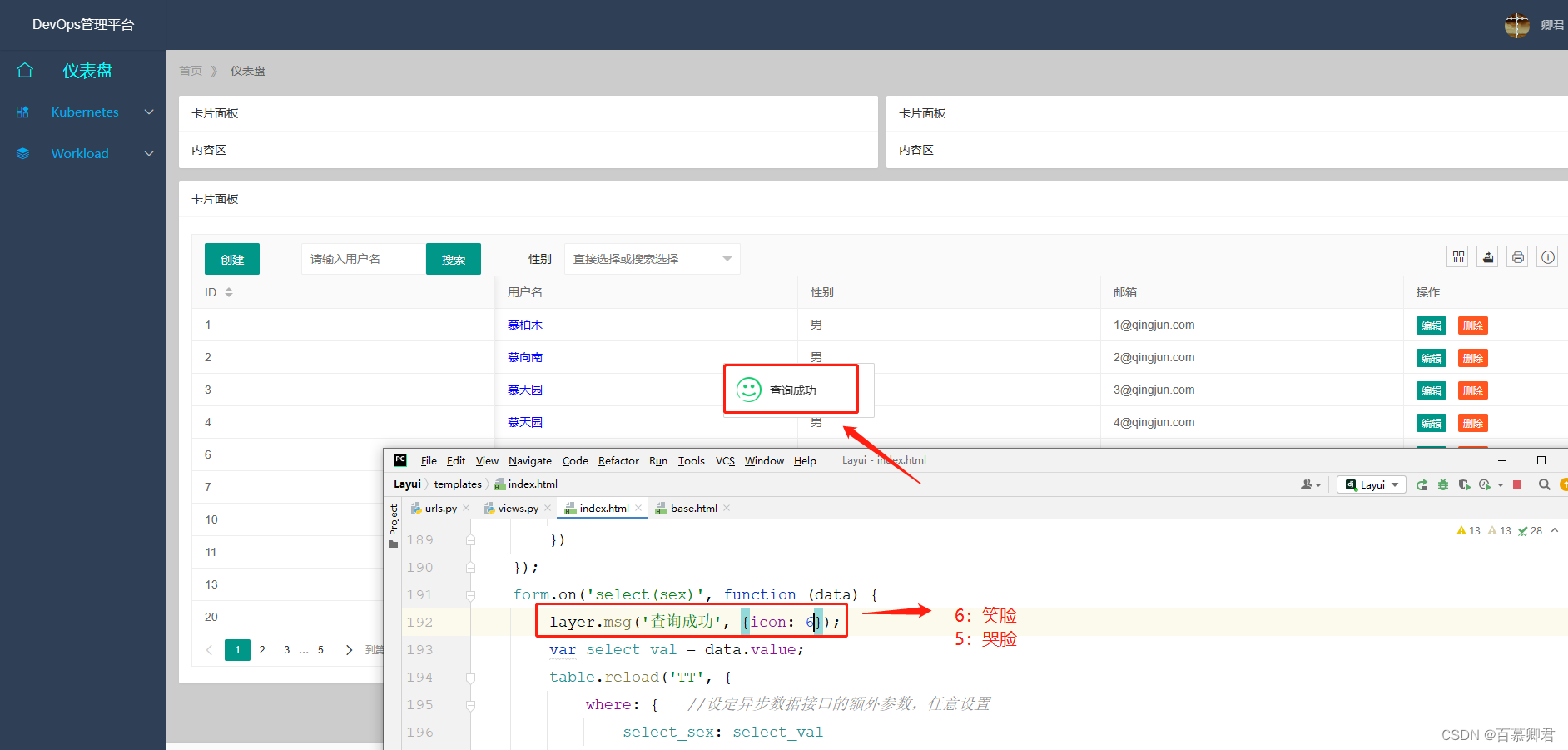Screen dimensions: 1568x750
Task: Open the PyCharm Tools menu
Action: [691, 460]
